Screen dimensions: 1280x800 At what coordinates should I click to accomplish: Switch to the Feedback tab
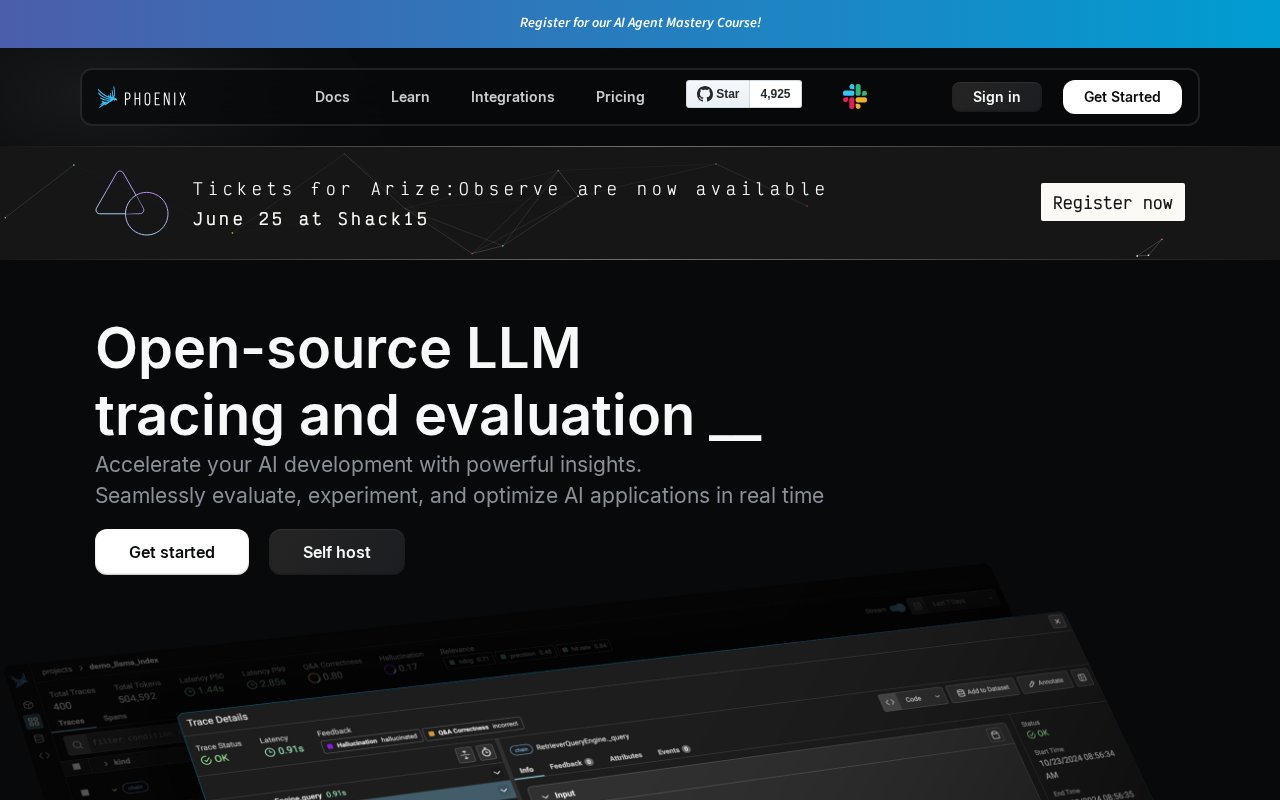571,764
